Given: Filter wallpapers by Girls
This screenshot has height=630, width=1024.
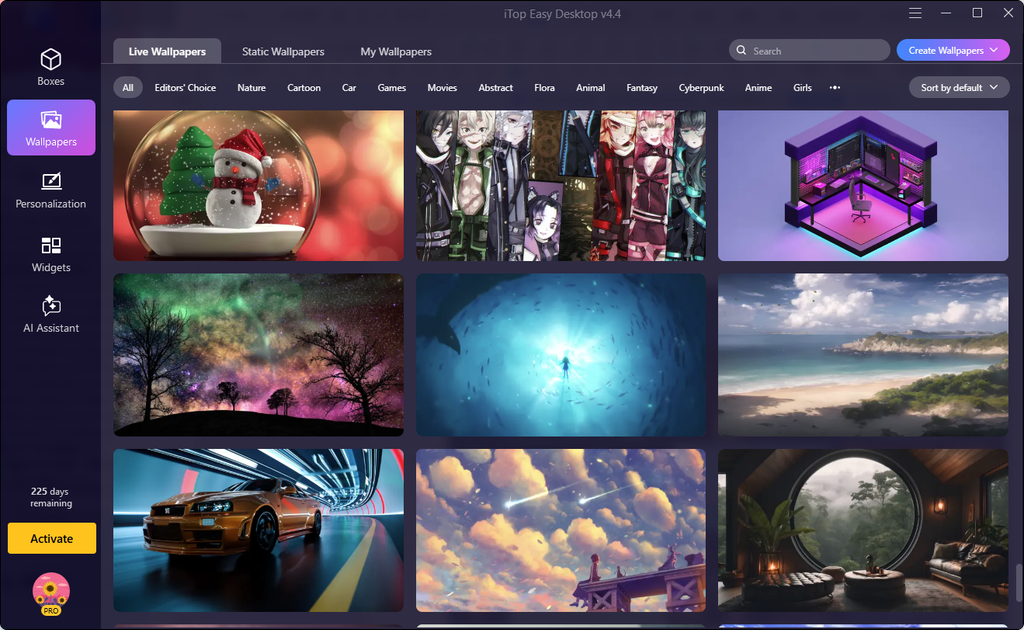Looking at the screenshot, I should [803, 87].
